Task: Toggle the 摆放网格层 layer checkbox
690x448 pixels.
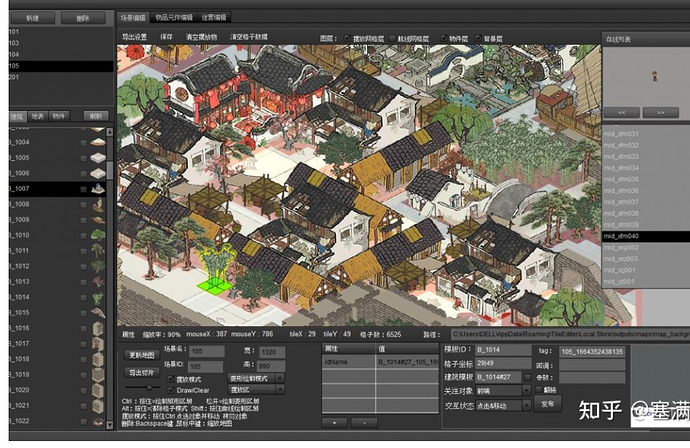Action: coord(347,39)
